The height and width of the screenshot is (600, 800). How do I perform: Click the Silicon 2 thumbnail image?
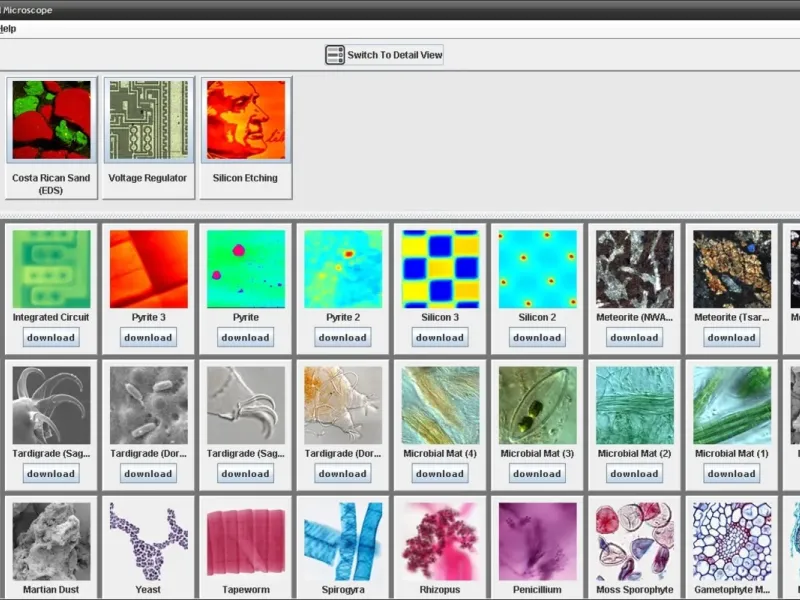[x=538, y=269]
